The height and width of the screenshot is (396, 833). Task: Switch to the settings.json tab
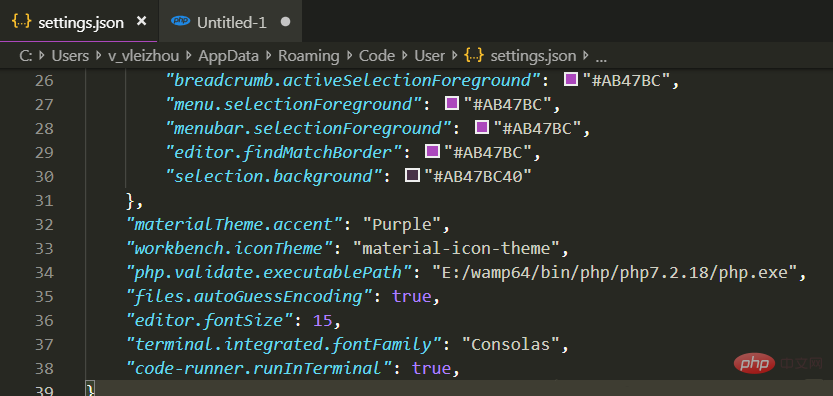[x=79, y=22]
